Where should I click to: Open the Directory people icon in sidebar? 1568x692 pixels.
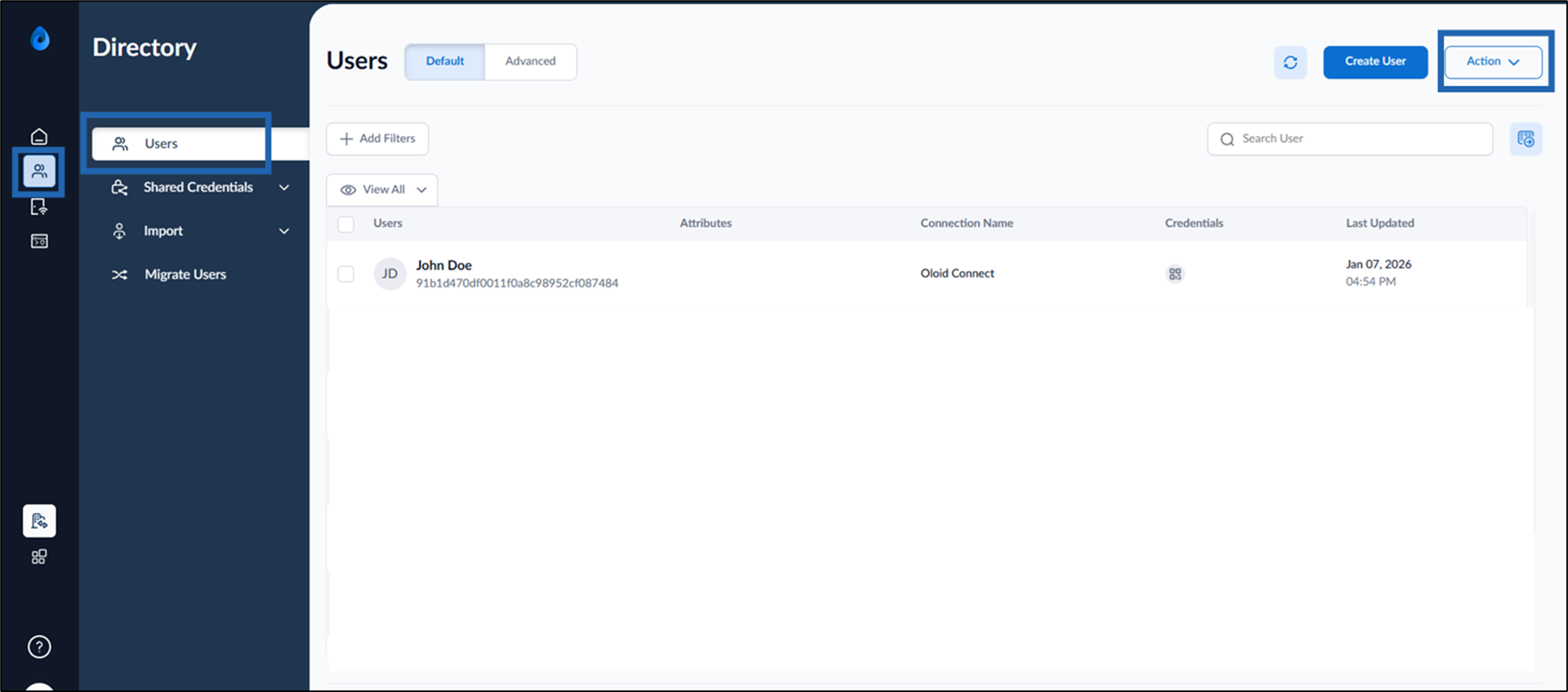(x=39, y=171)
